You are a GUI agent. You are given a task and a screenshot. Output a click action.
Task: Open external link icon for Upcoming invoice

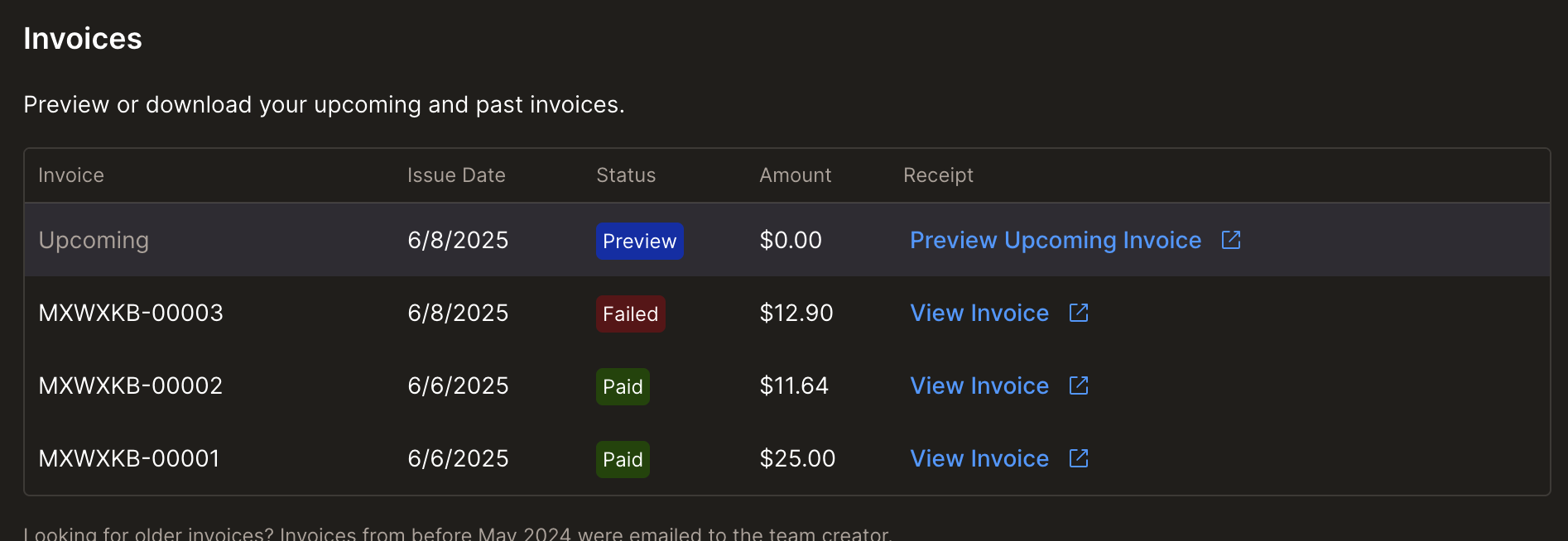click(x=1231, y=240)
